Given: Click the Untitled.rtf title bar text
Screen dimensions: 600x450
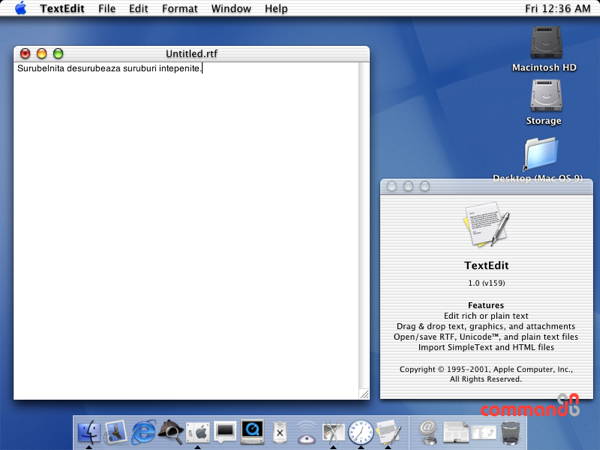Looking at the screenshot, I should point(191,54).
